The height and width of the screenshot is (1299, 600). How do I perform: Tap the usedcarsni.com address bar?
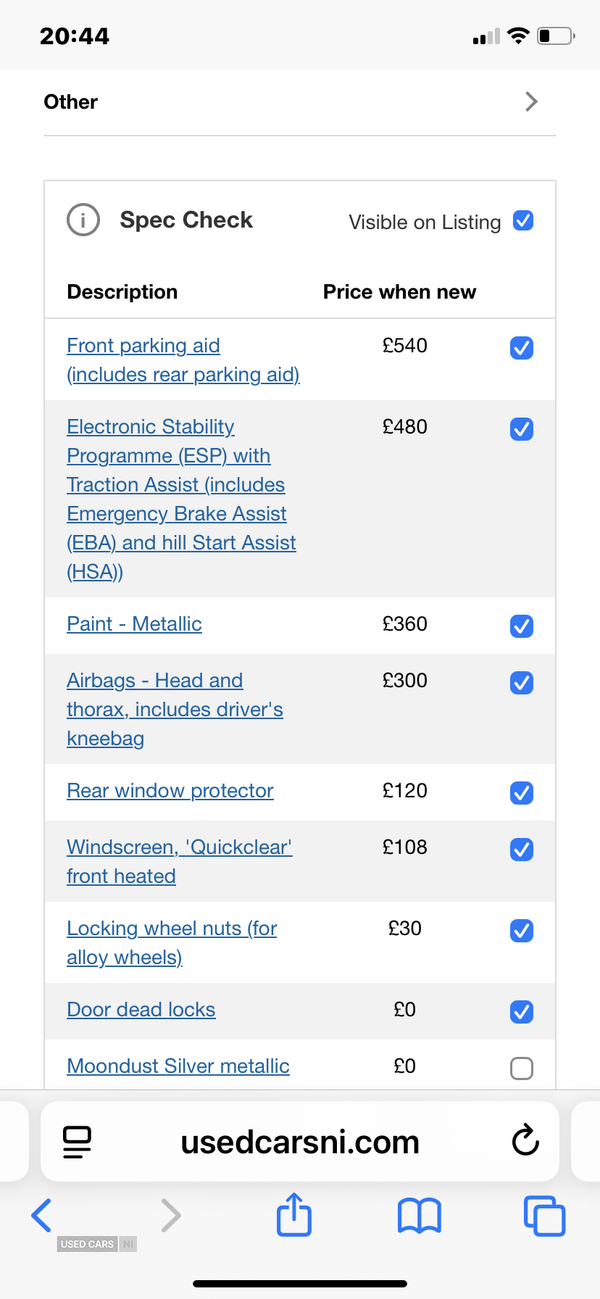click(x=300, y=1142)
